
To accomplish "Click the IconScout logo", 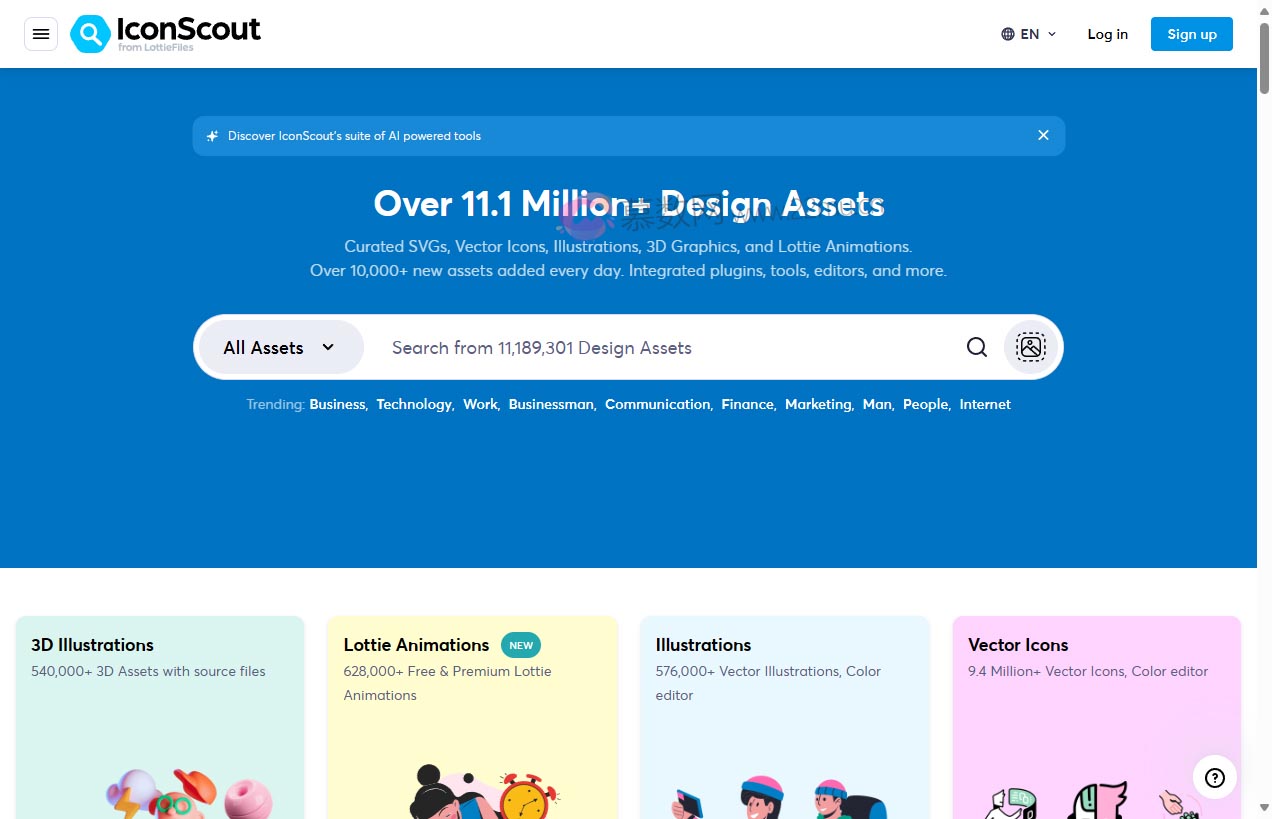I will pos(165,33).
